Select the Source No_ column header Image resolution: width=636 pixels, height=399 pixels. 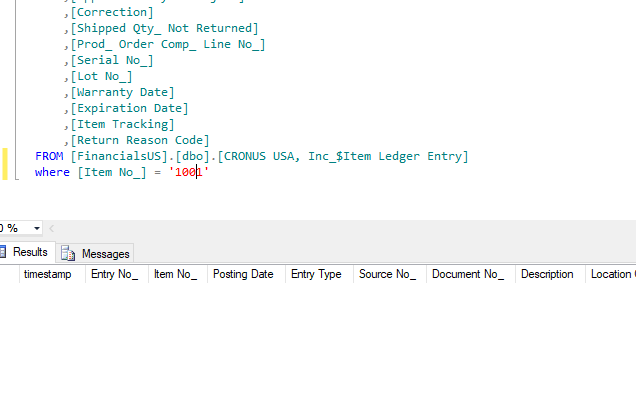[389, 274]
